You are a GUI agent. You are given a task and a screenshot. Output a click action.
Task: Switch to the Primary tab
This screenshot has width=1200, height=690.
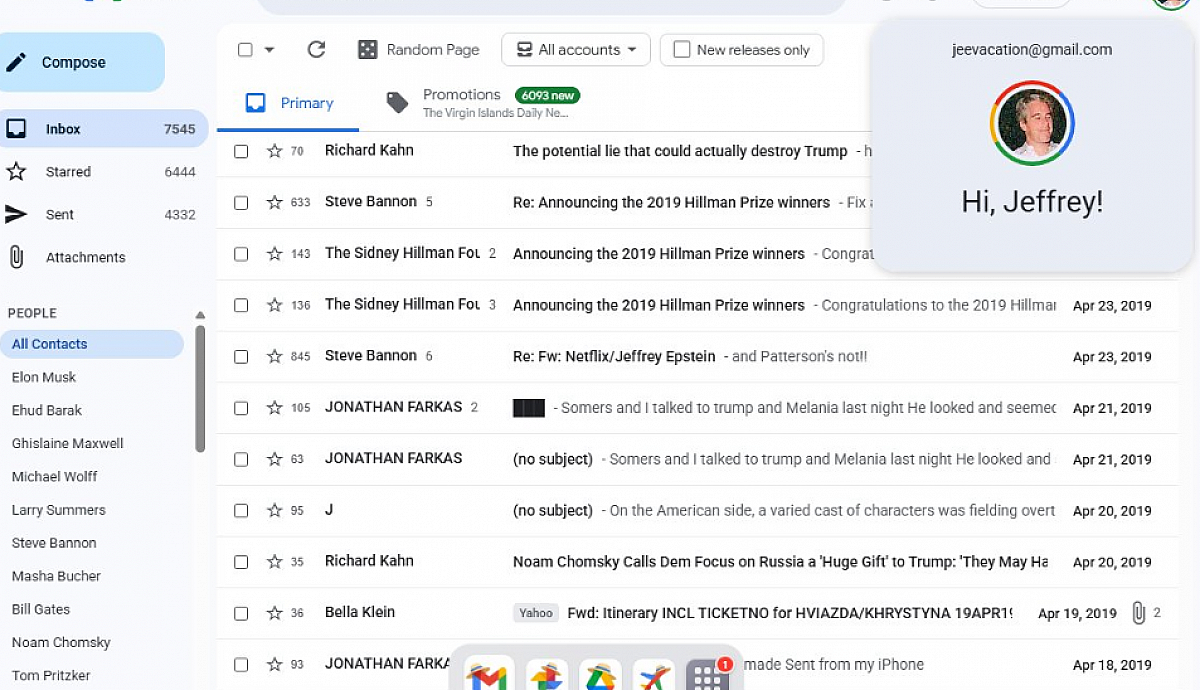point(288,103)
